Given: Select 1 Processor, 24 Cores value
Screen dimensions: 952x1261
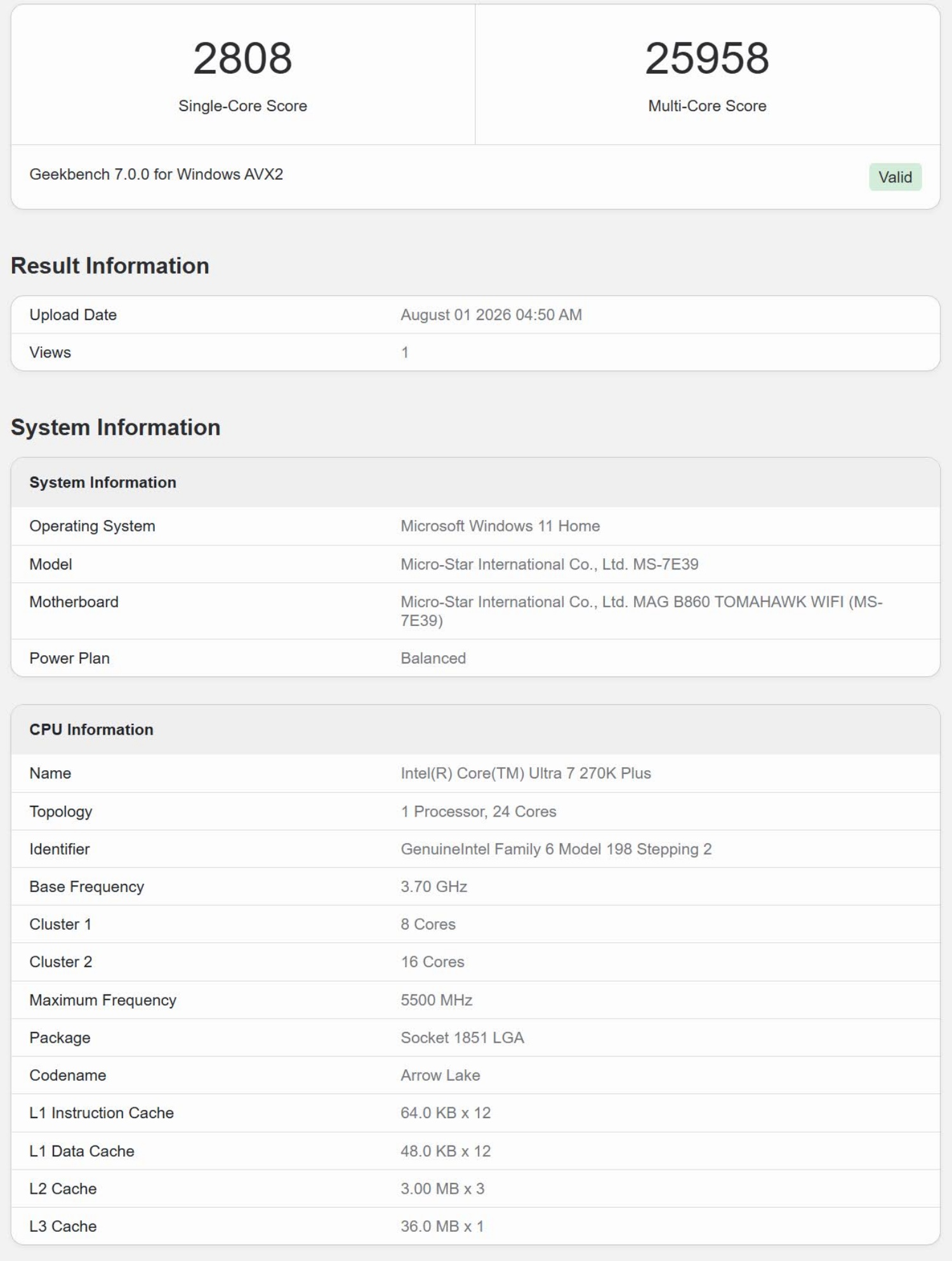Looking at the screenshot, I should (479, 811).
